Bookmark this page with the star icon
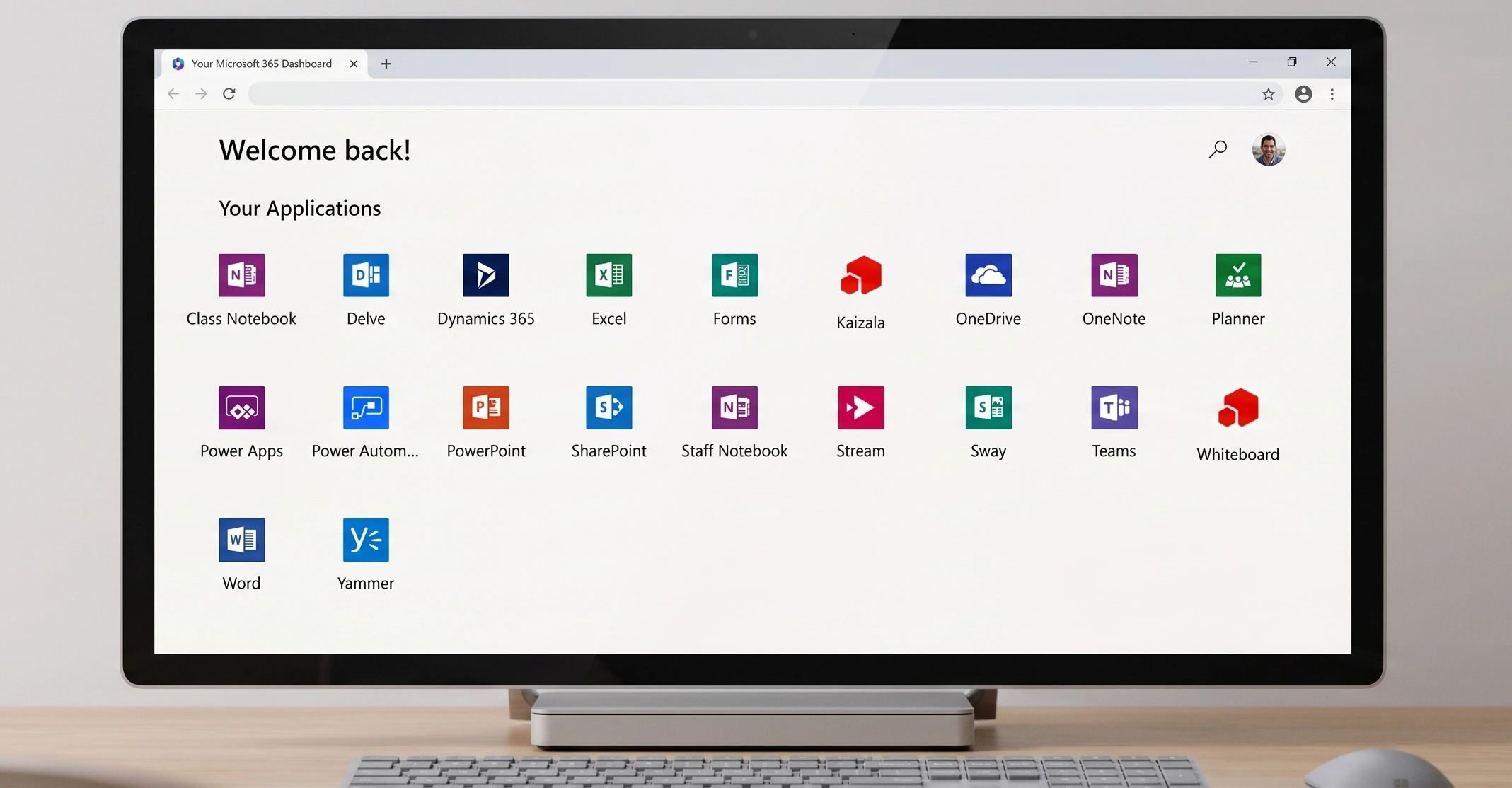 [1269, 94]
